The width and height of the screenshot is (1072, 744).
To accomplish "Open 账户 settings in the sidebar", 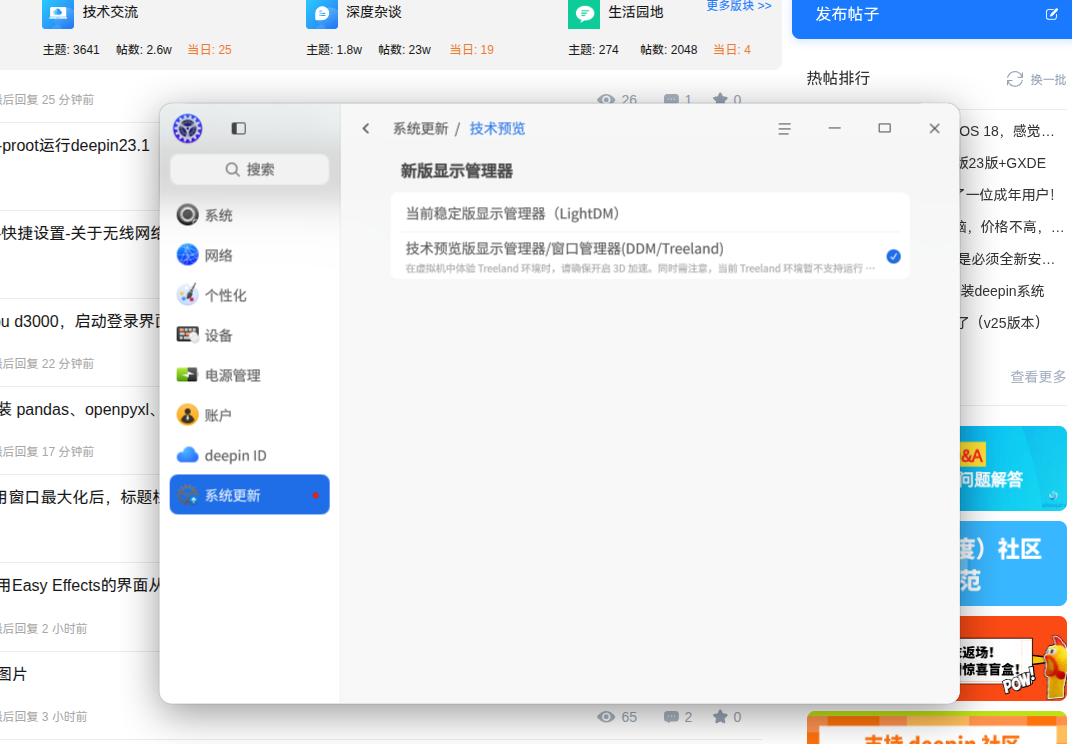I will click(250, 415).
